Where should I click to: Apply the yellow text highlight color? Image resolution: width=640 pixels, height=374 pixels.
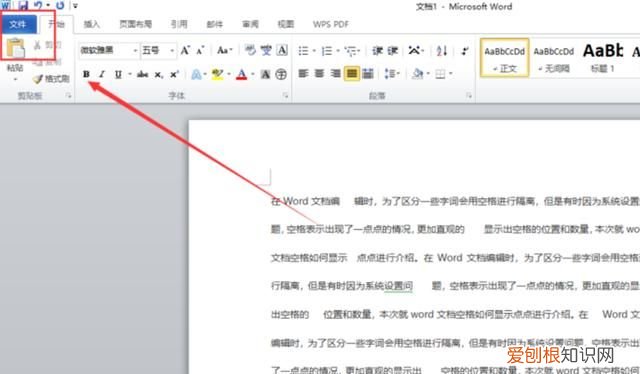coord(218,74)
